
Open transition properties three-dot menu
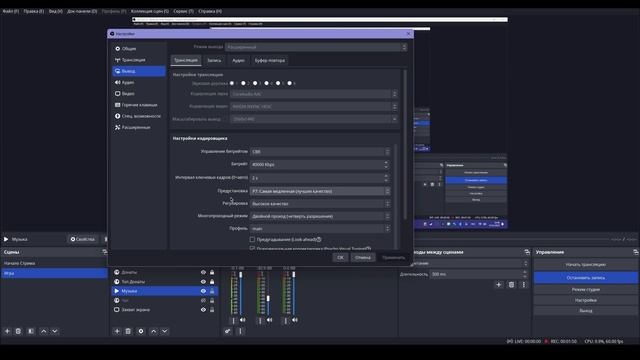tap(524, 284)
